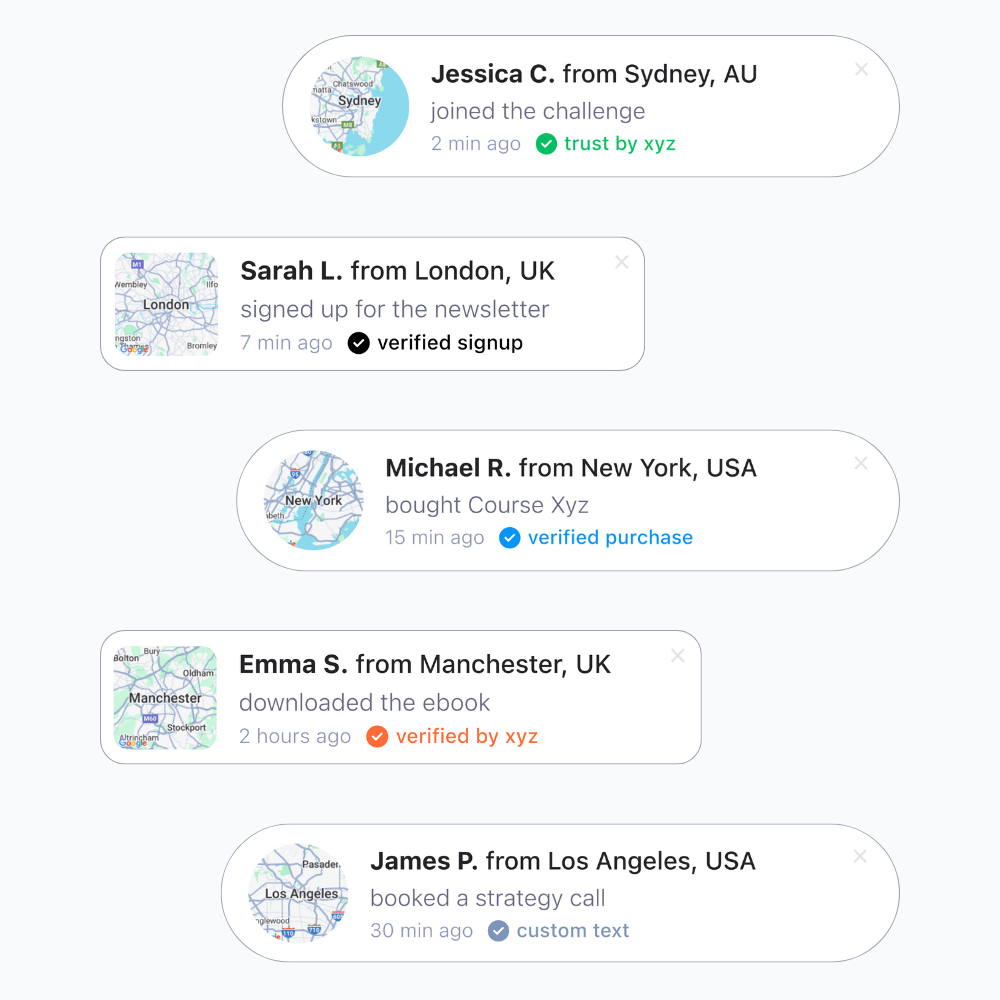The width and height of the screenshot is (1000, 1000).
Task: Click the "custom text" badge label
Action: point(573,931)
